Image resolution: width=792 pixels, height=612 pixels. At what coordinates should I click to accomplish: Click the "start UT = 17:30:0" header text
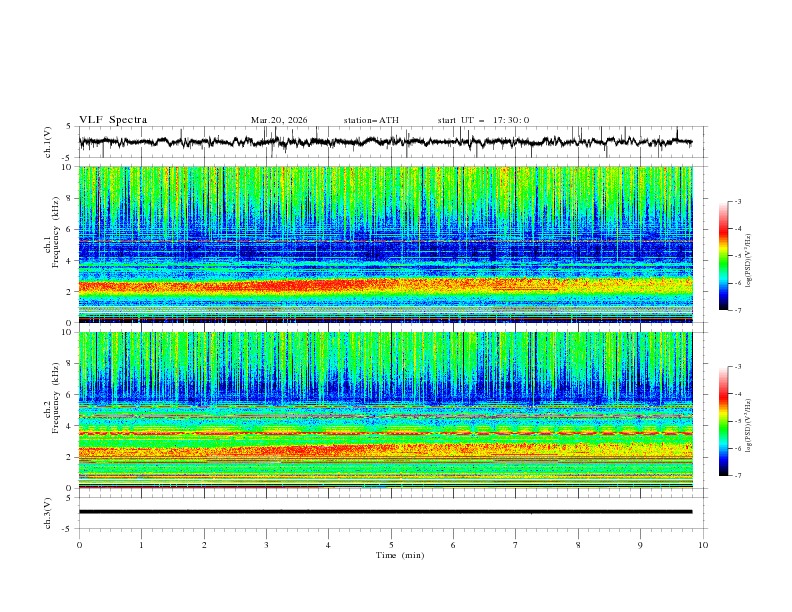coord(483,120)
